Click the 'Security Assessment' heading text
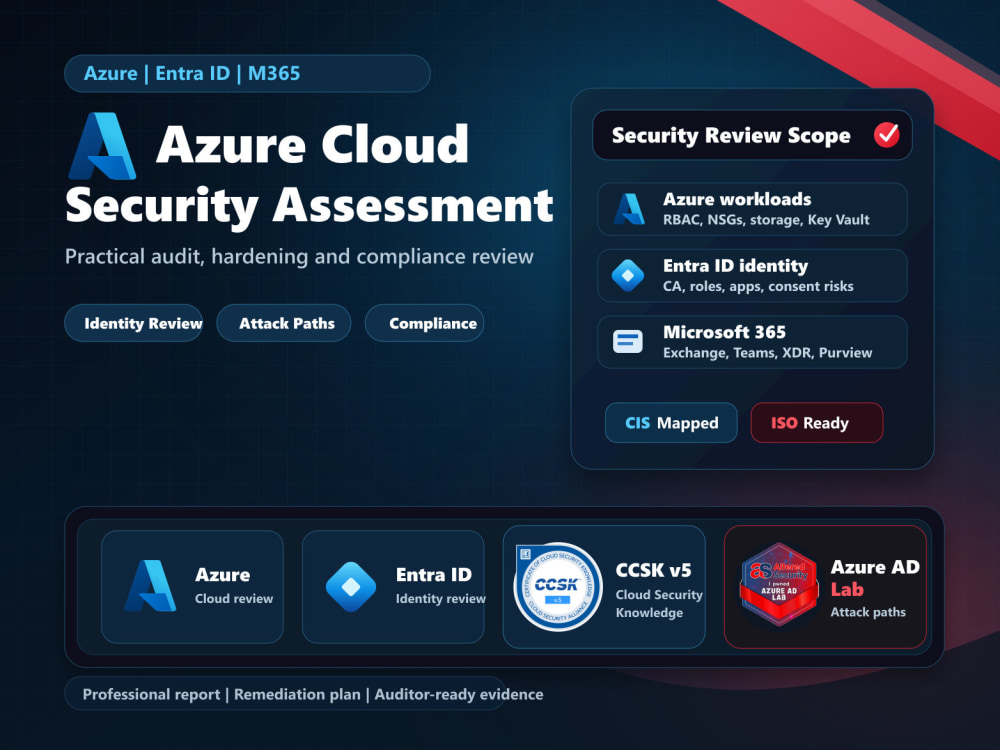Screen dimensions: 1000x750 point(309,206)
